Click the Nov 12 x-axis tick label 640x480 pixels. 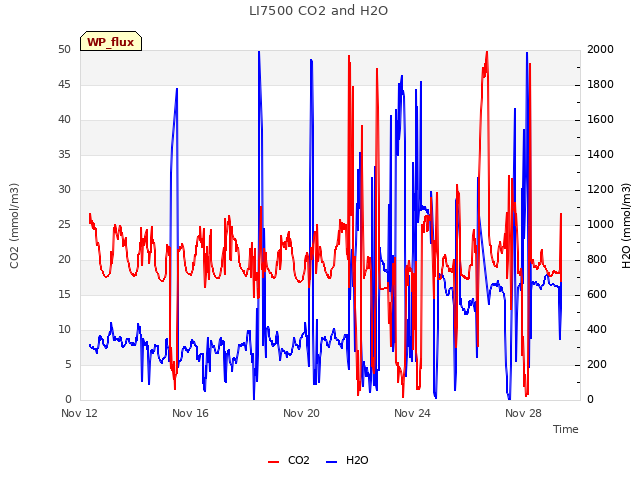[x=79, y=413]
